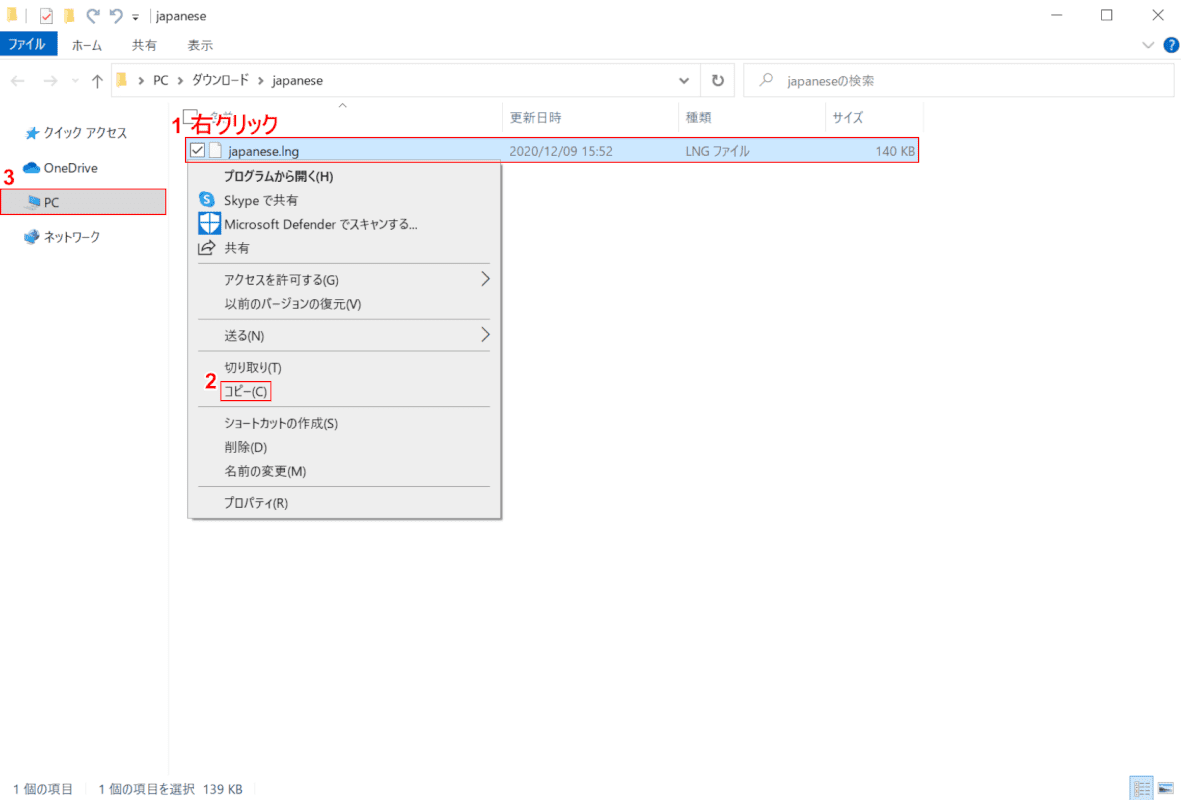Go up one folder level
This screenshot has width=1181, height=800.
97,81
